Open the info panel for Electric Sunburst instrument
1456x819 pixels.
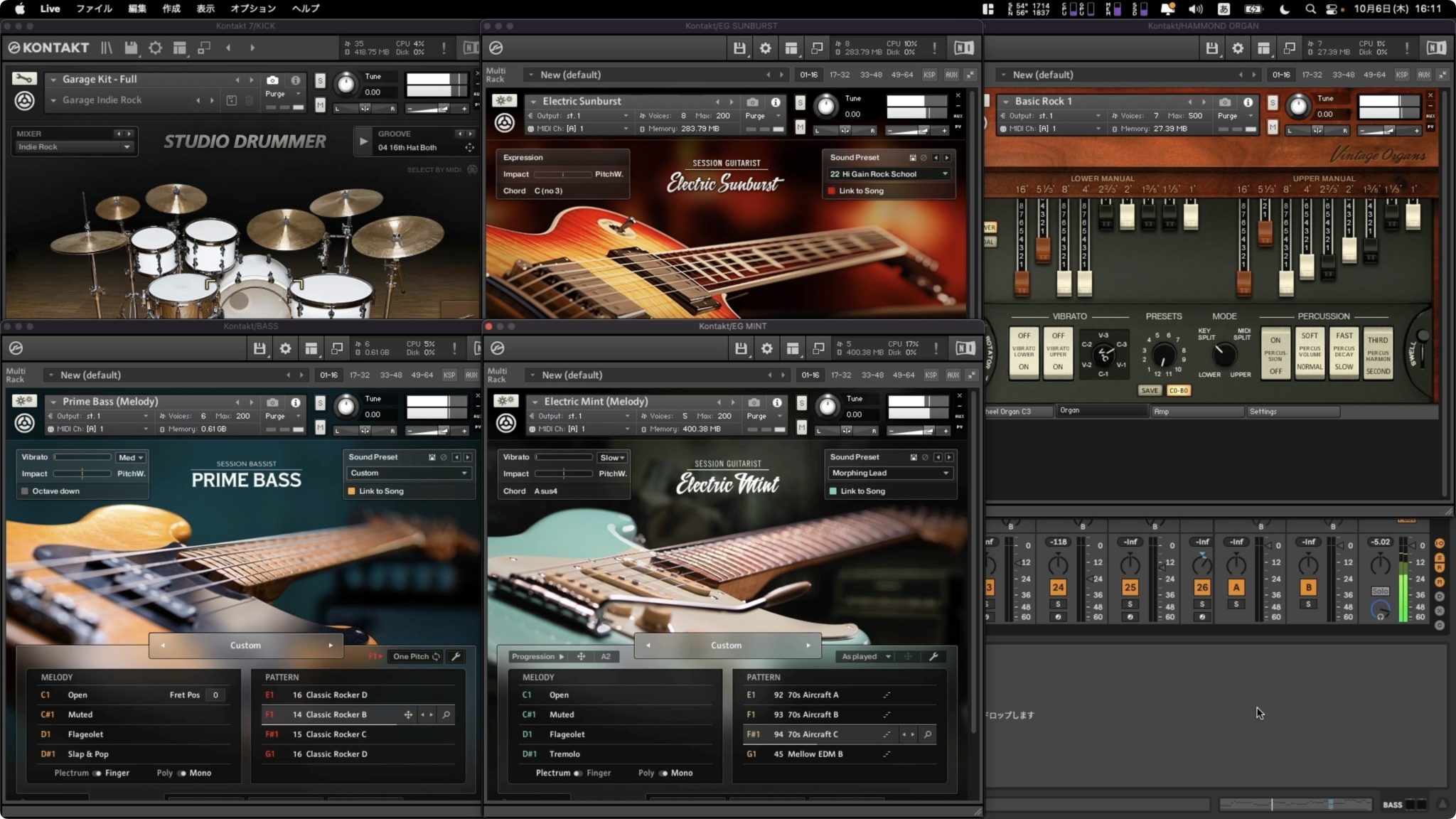(777, 102)
